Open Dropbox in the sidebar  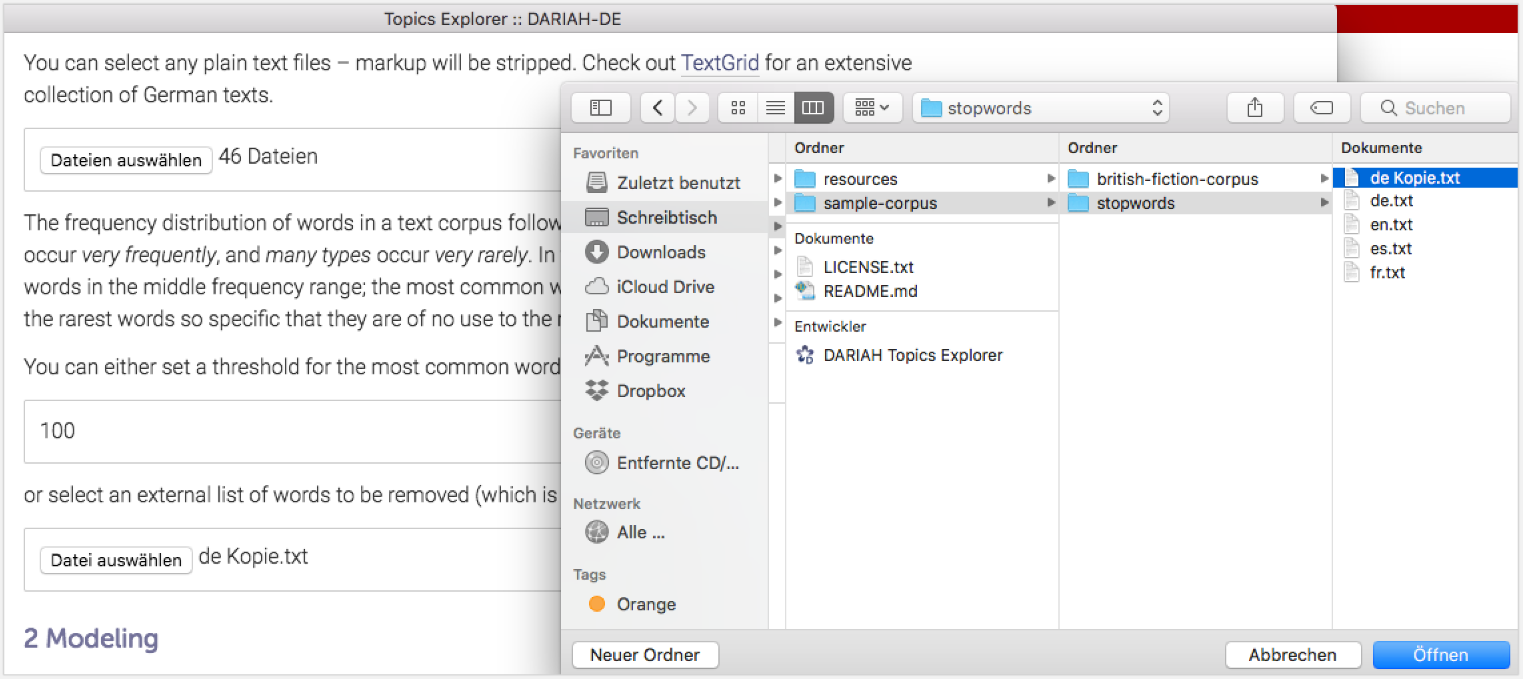(x=664, y=391)
